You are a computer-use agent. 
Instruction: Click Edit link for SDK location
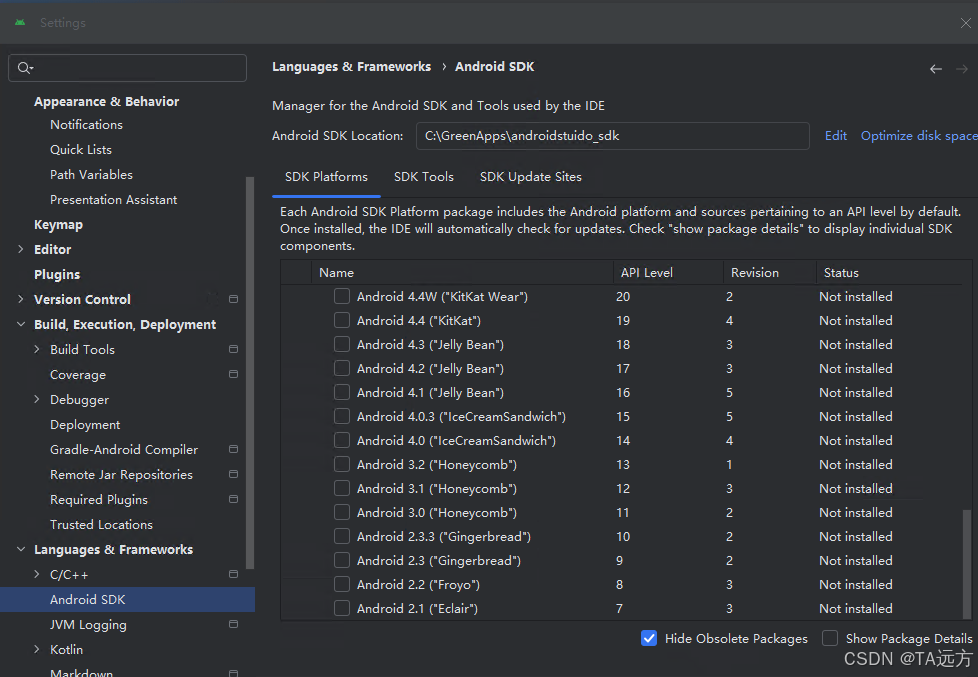836,136
